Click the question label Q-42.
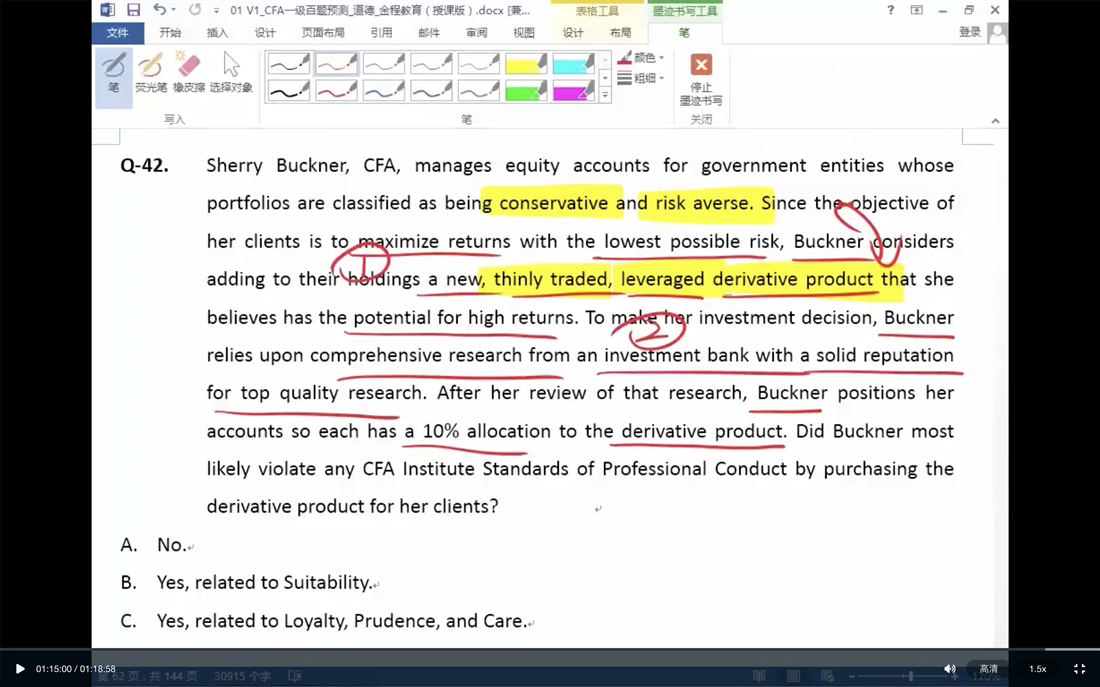 145,166
